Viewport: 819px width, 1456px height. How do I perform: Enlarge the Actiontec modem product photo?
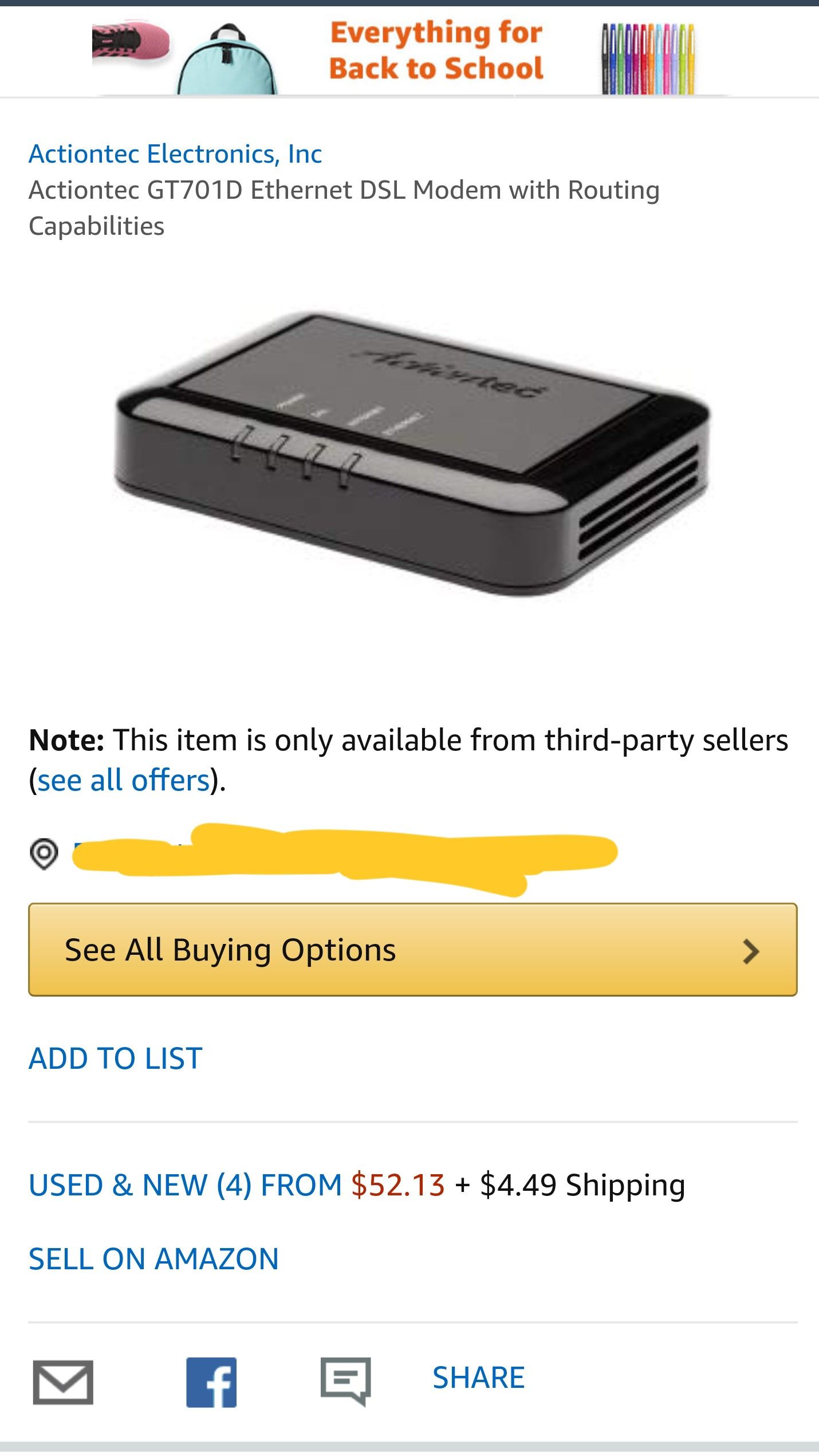tap(412, 452)
